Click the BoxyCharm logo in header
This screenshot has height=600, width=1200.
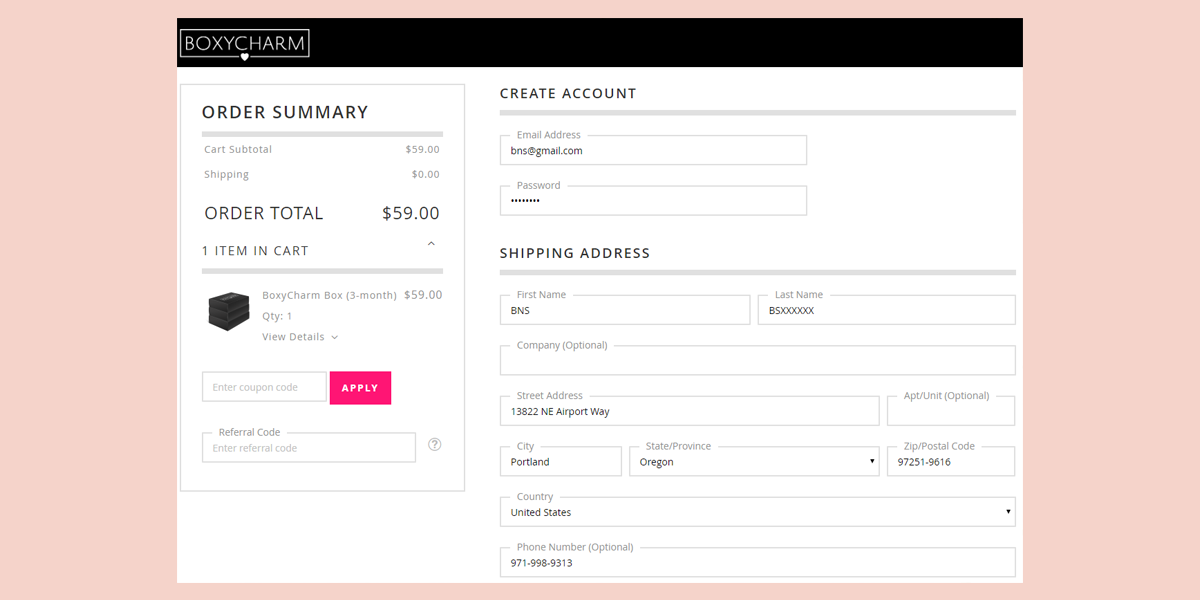pyautogui.click(x=245, y=44)
